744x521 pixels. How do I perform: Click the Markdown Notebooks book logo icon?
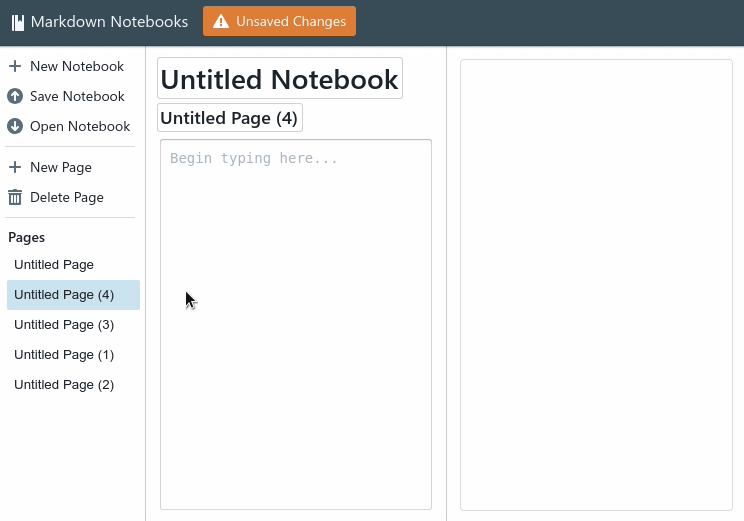tap(18, 22)
